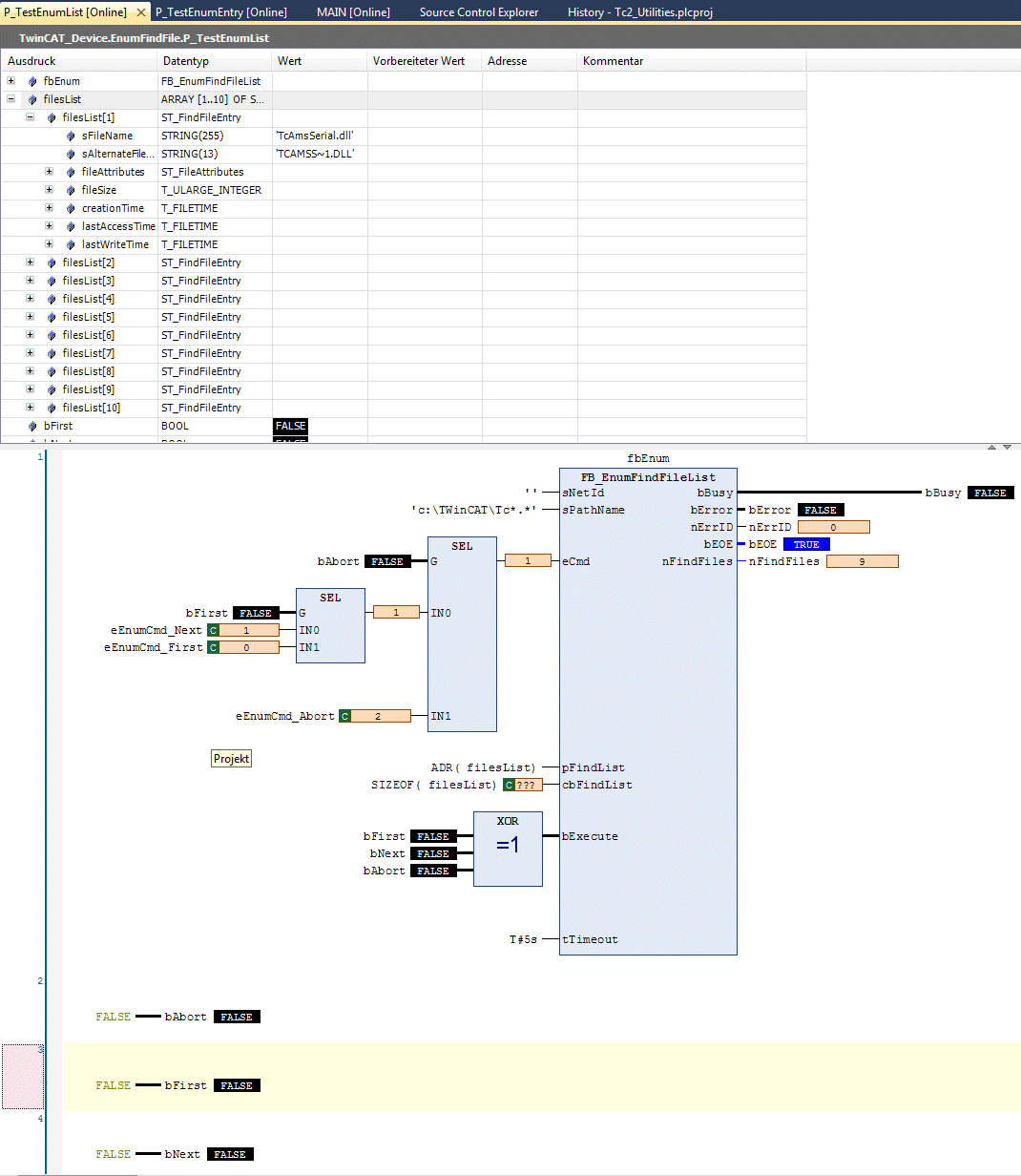Click the variable icon beside fbEnum
Viewport: 1021px width, 1176px height.
(x=32, y=81)
